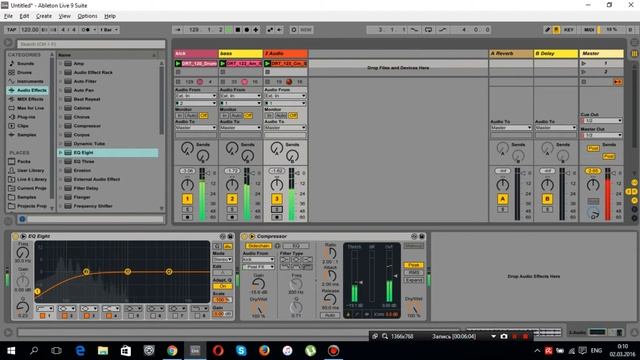This screenshot has height=360, width=640.
Task: Select Compressor RMS mode
Action: click(x=414, y=272)
